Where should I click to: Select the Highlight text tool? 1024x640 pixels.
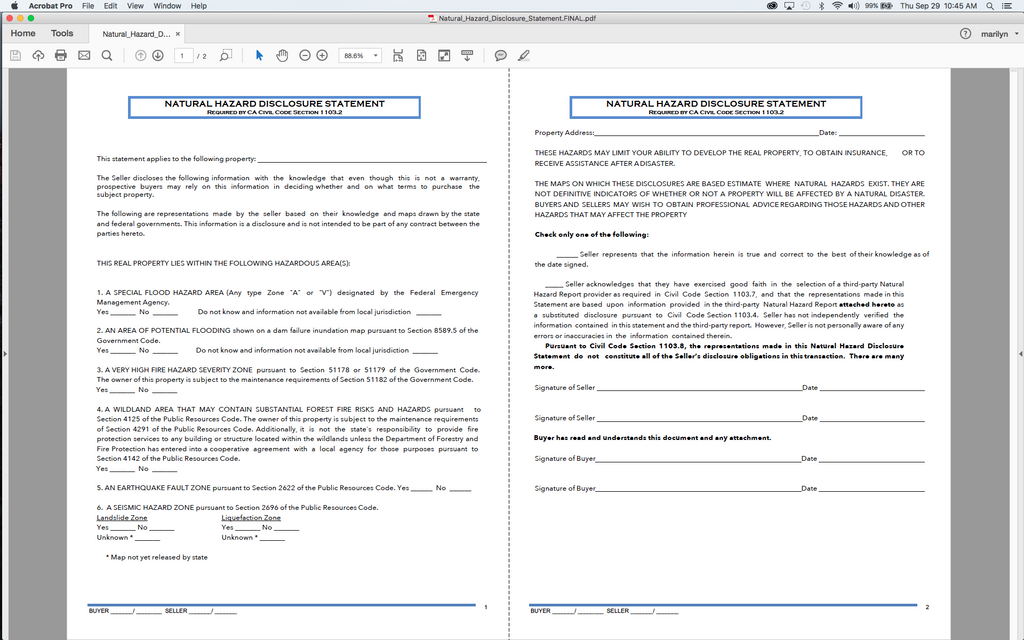click(x=523, y=55)
